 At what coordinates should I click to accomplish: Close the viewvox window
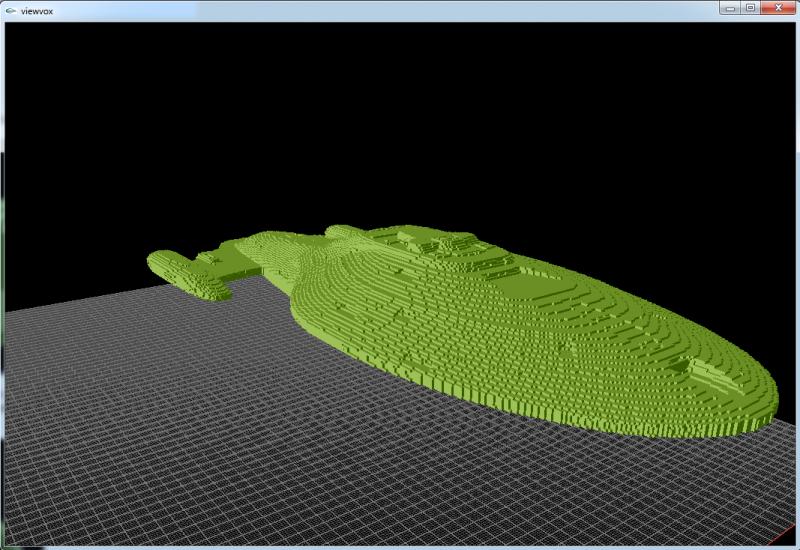779,8
